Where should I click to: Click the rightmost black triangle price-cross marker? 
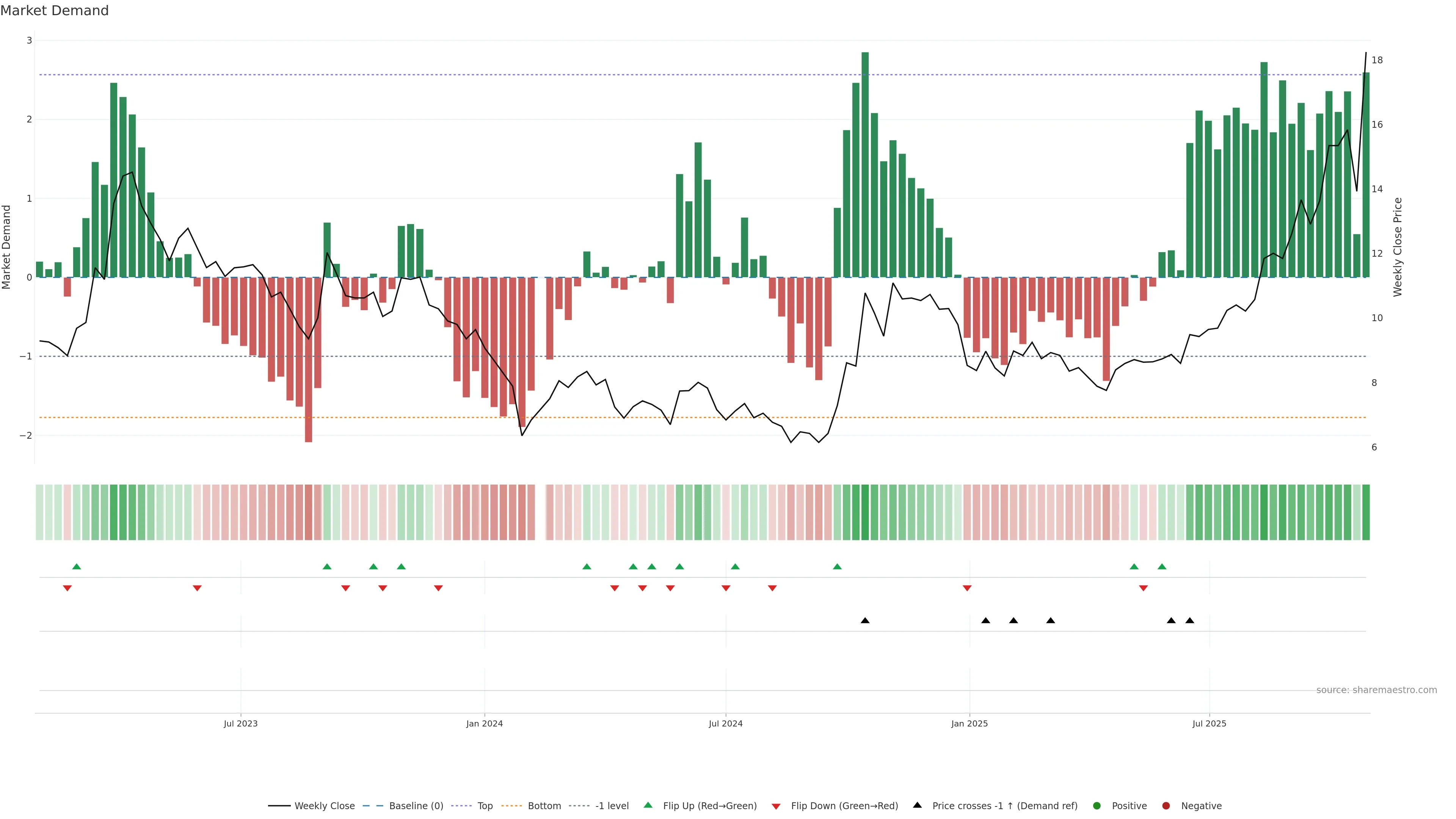click(1190, 621)
